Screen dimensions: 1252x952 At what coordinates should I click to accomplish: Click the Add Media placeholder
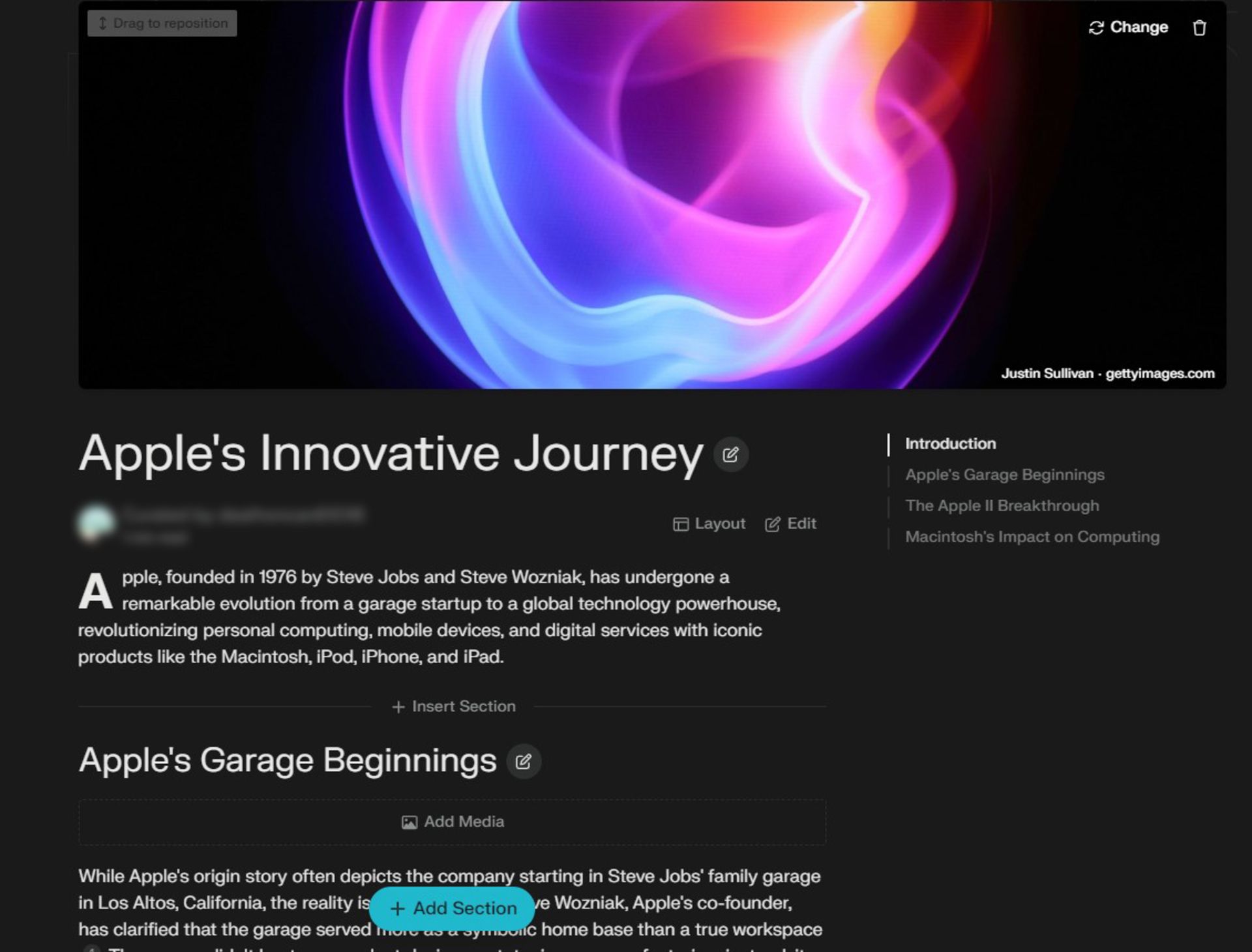453,822
